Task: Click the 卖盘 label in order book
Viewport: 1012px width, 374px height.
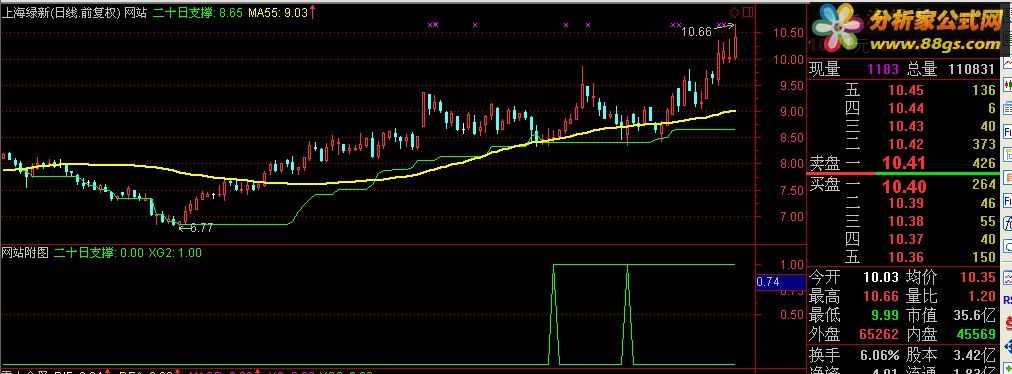Action: [x=825, y=163]
